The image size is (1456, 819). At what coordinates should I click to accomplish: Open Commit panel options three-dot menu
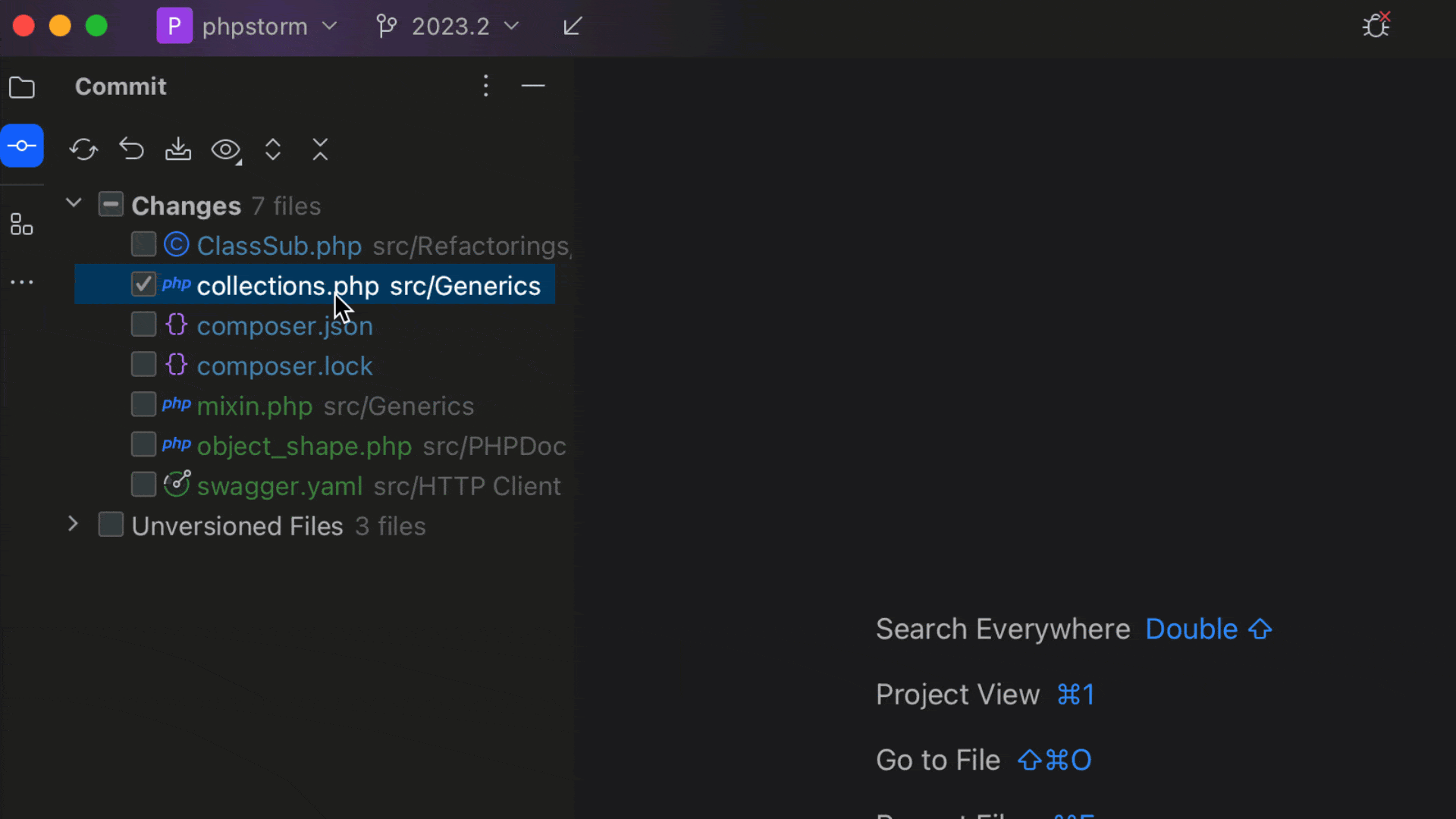486,86
